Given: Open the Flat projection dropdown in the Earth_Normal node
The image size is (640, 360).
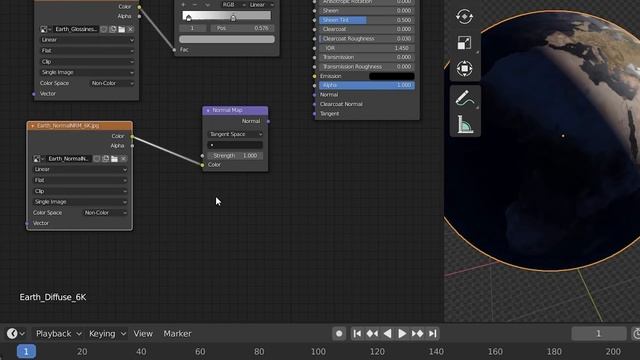Looking at the screenshot, I should (80, 180).
